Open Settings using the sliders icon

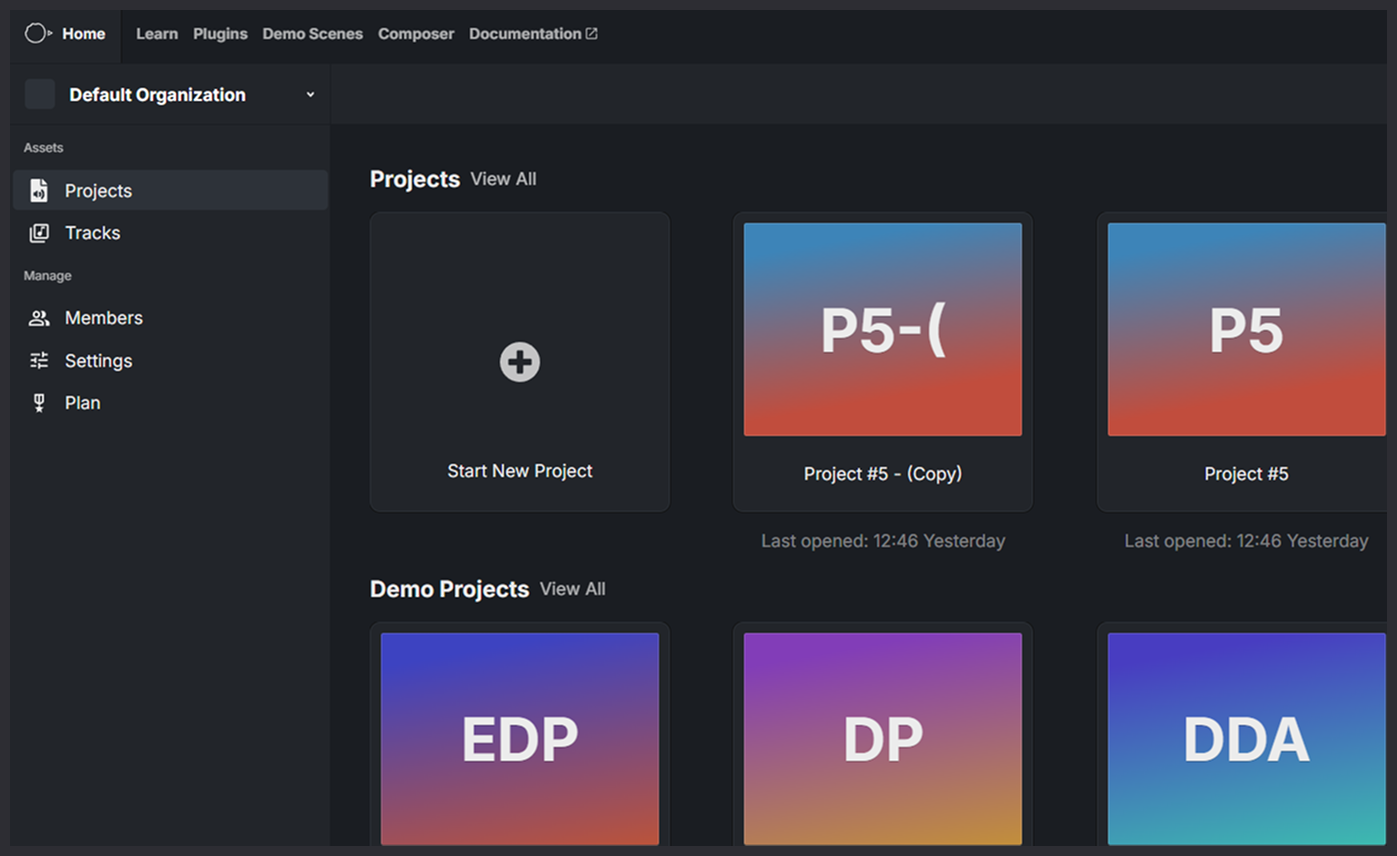tap(40, 360)
